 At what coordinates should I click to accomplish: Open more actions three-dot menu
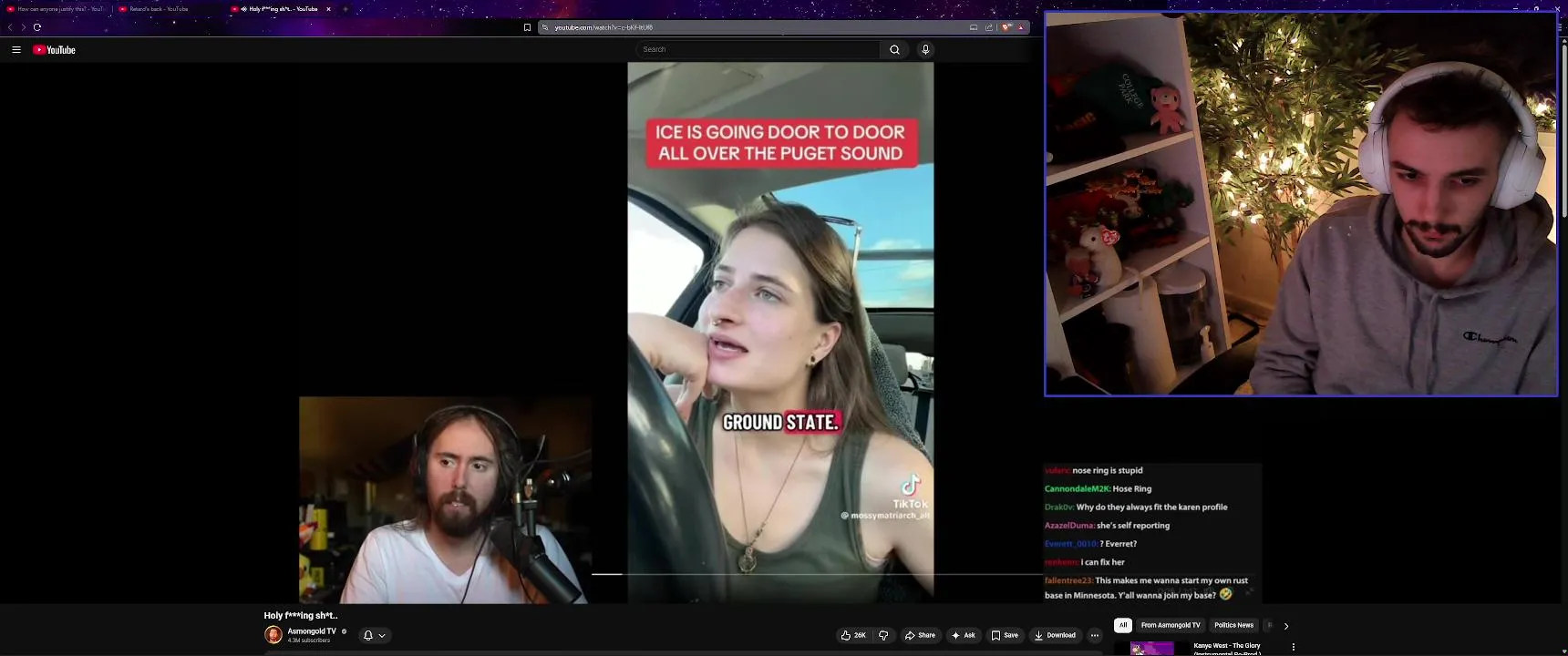coord(1095,635)
